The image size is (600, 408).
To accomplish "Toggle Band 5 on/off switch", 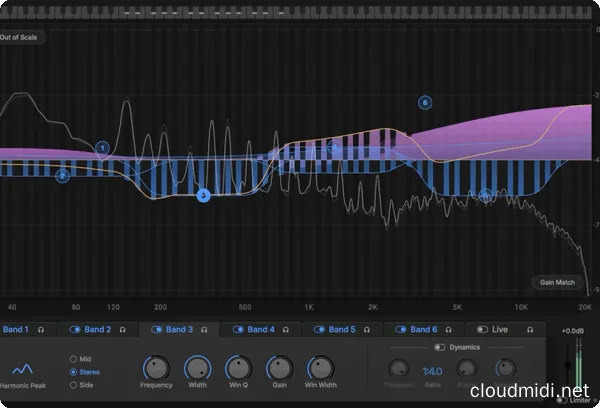I will pyautogui.click(x=319, y=330).
